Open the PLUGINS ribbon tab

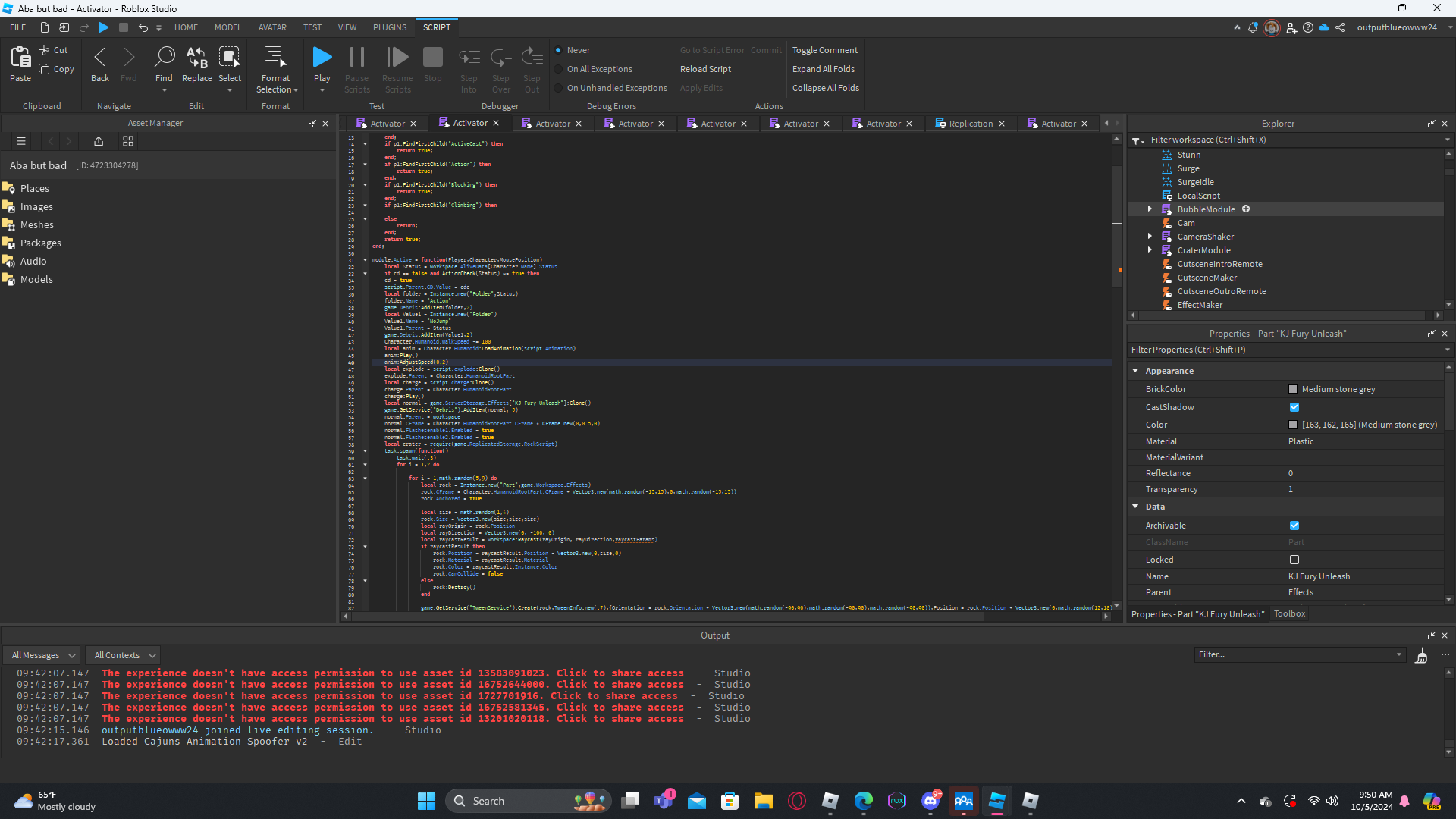click(390, 27)
